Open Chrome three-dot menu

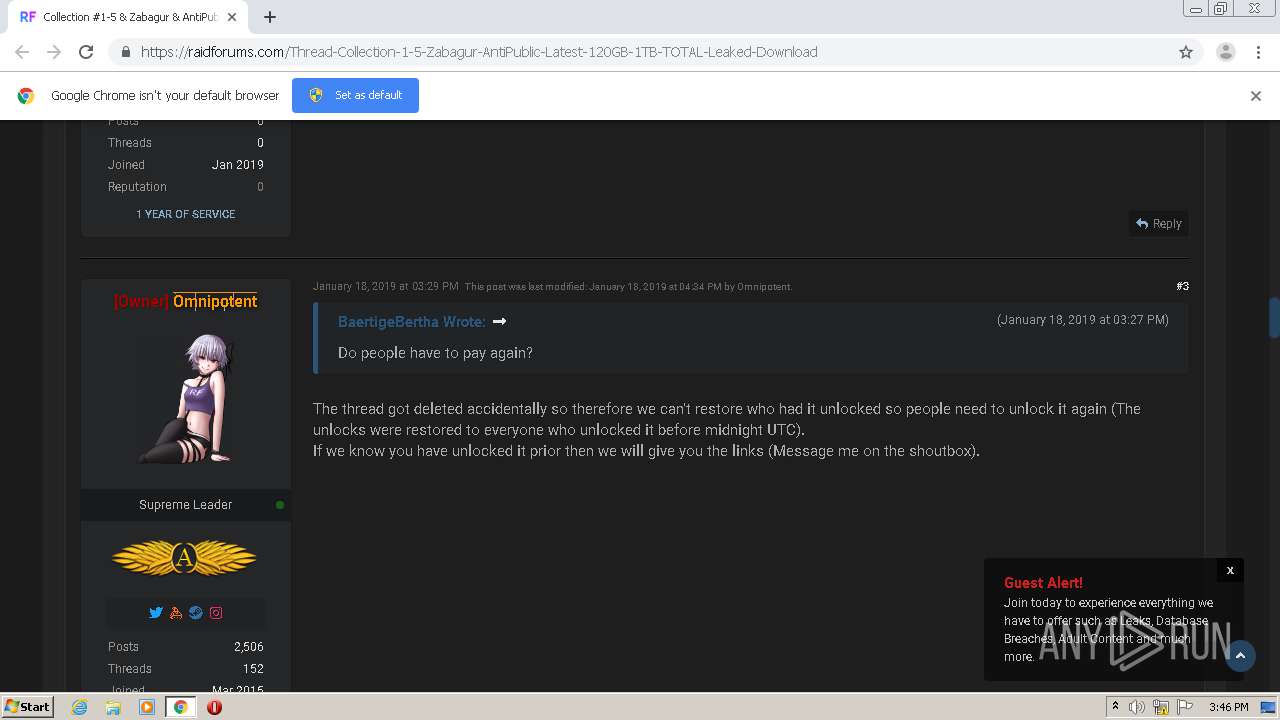[x=1258, y=52]
